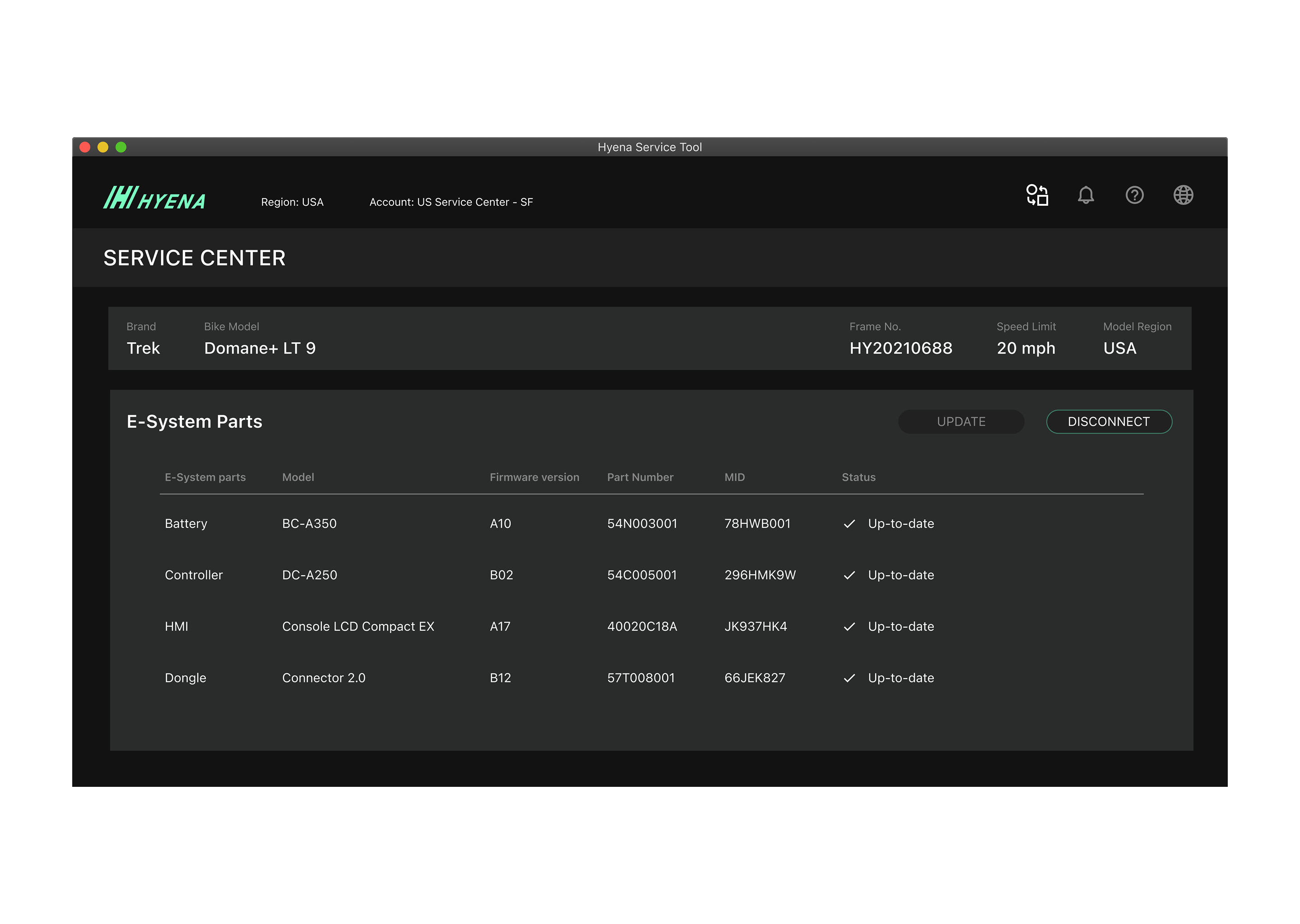Click E-System parts column header
Image resolution: width=1300 pixels, height=924 pixels.
click(x=205, y=477)
